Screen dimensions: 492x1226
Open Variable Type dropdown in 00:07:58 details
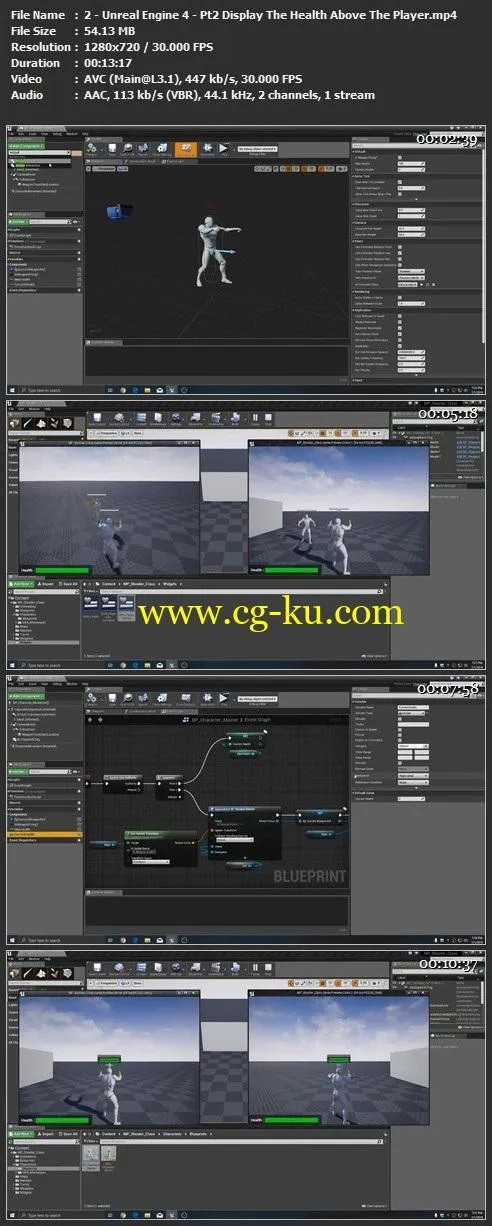(411, 713)
